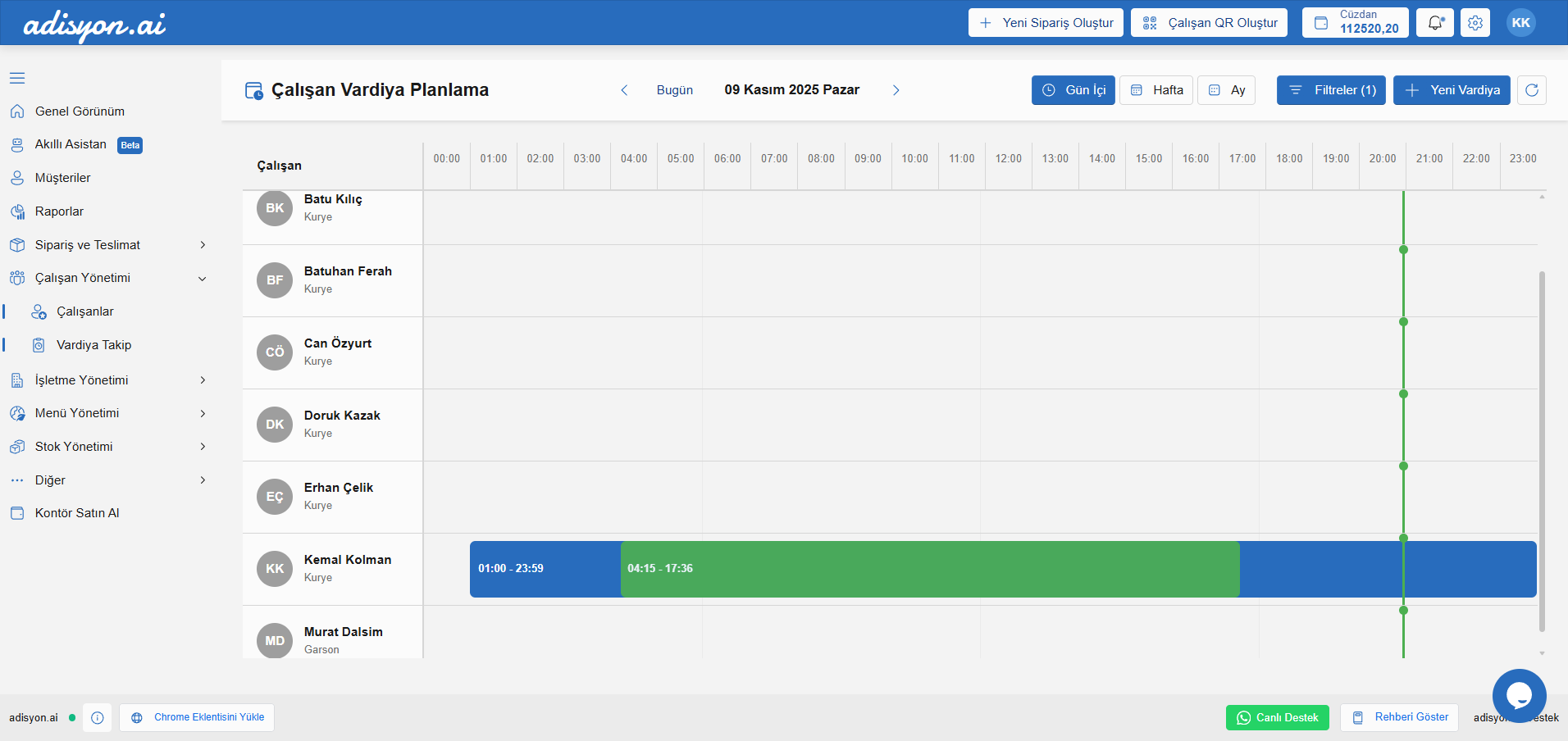Click the Cüzdan wallet balance

1355,23
